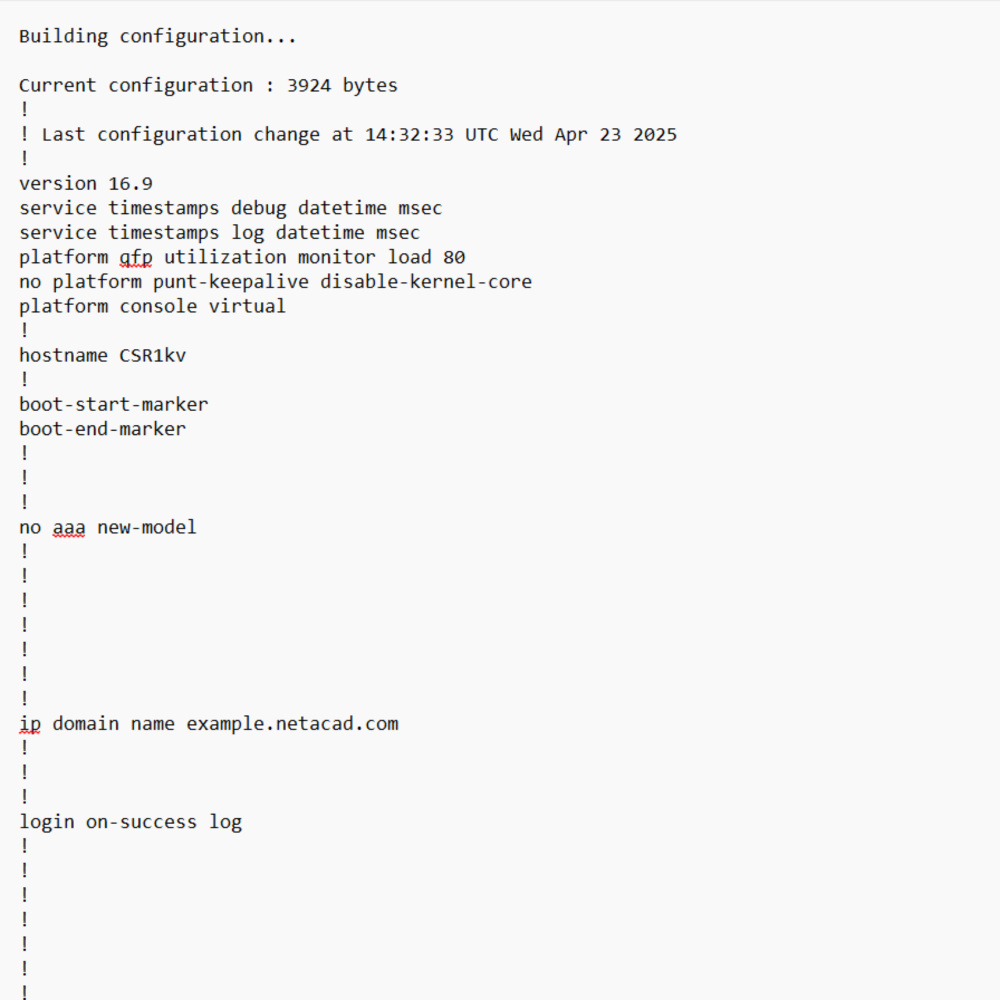Viewport: 1000px width, 1000px height.
Task: Click the underlined word 'aaa'
Action: tap(69, 528)
